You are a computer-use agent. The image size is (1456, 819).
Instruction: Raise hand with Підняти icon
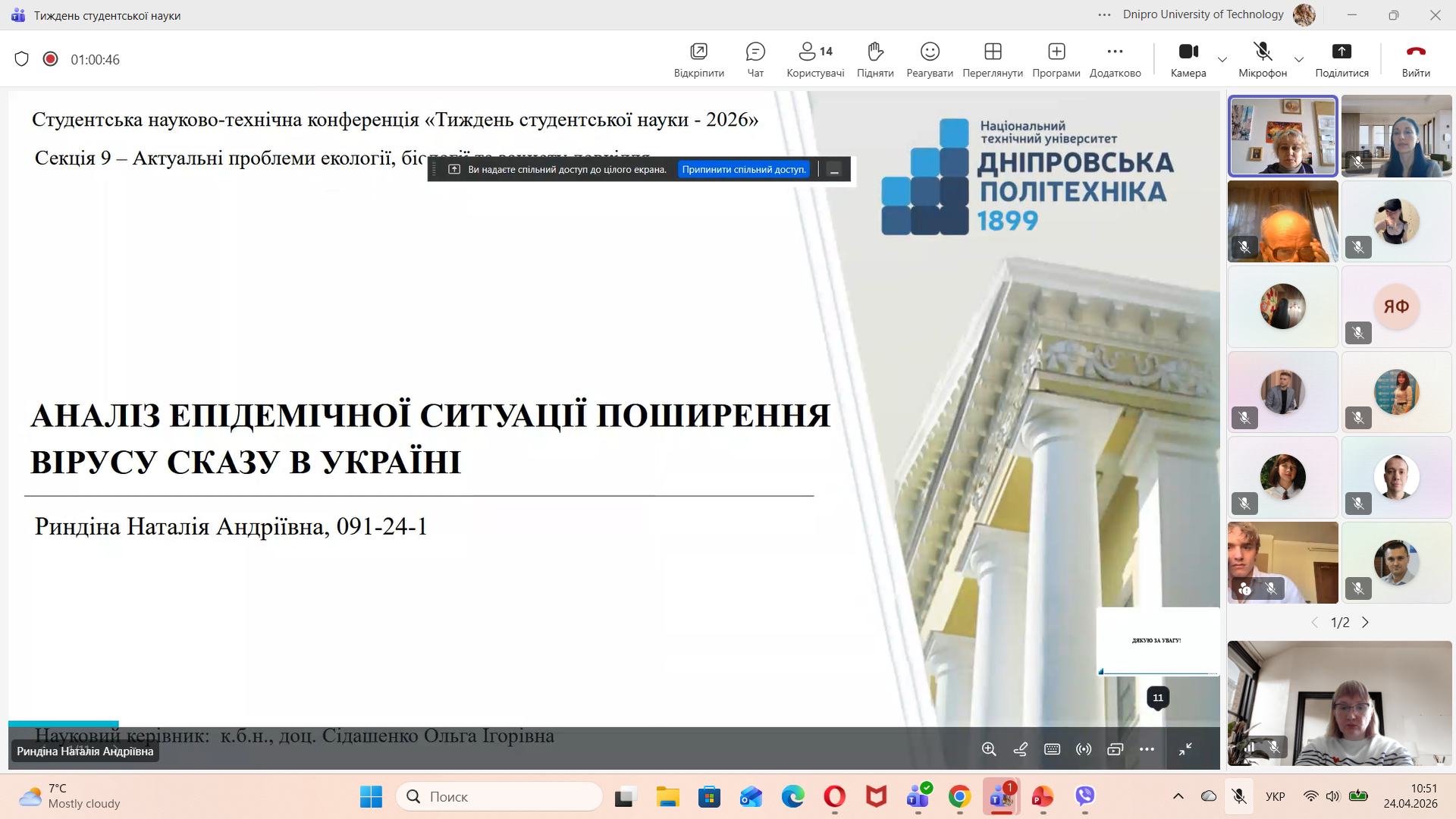click(874, 59)
